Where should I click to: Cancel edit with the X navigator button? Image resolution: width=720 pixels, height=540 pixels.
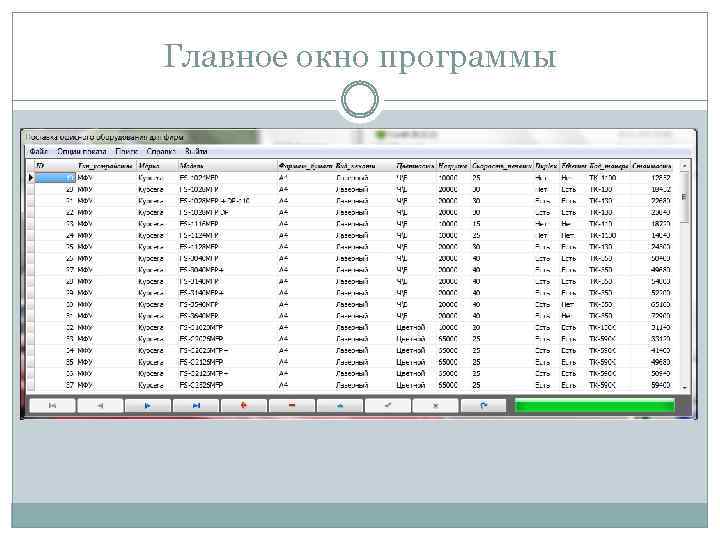[x=435, y=405]
